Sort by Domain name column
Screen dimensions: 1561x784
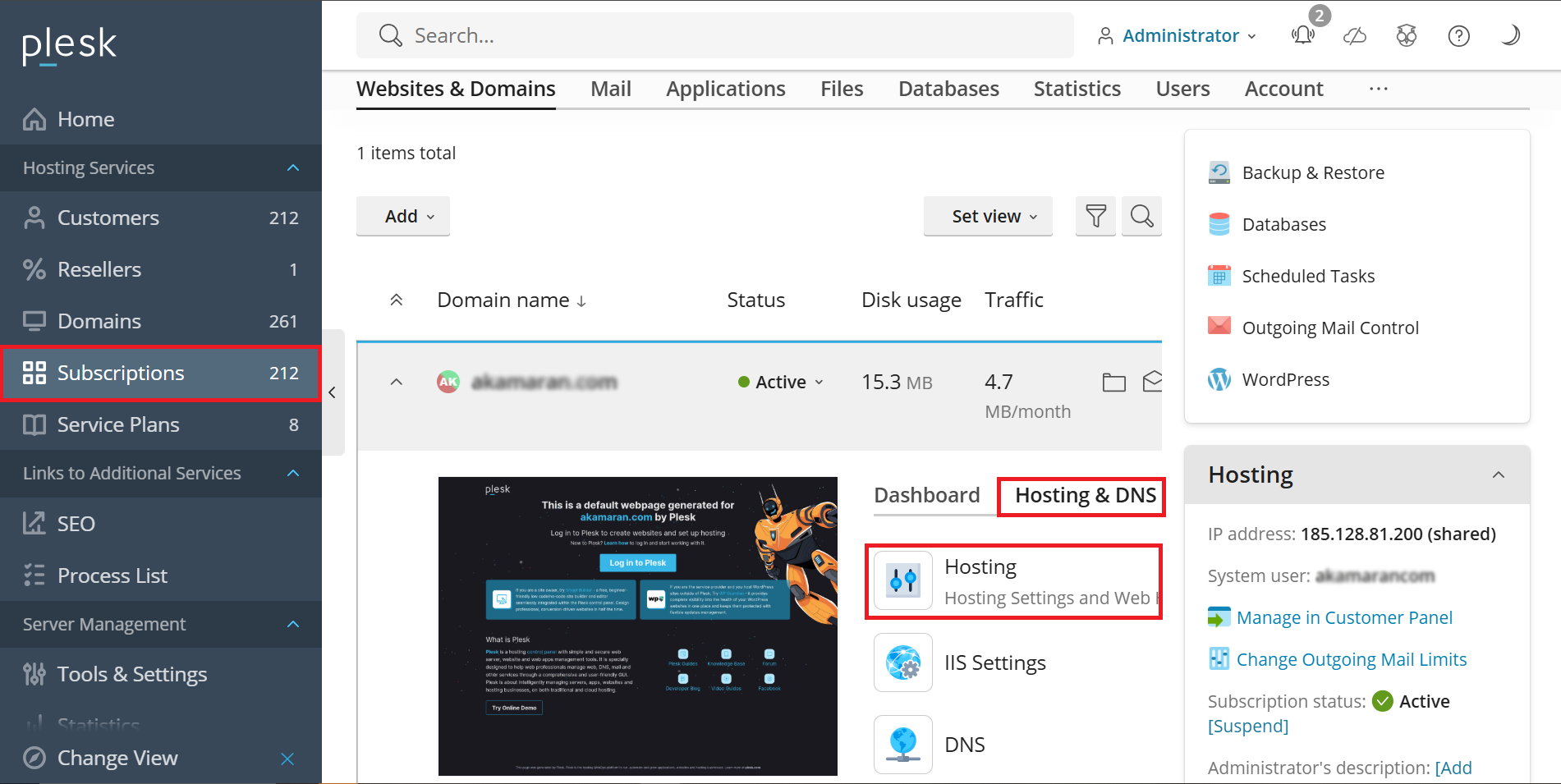512,300
